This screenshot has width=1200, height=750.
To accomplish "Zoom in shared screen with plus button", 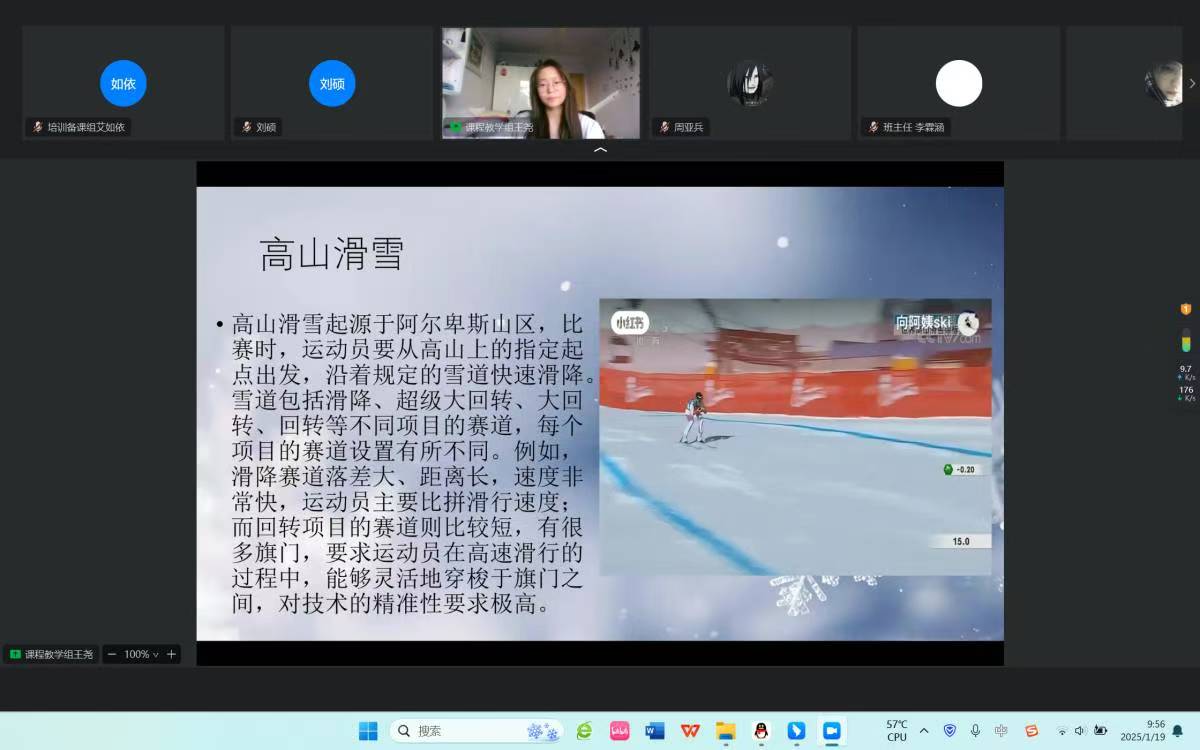I will [x=171, y=654].
